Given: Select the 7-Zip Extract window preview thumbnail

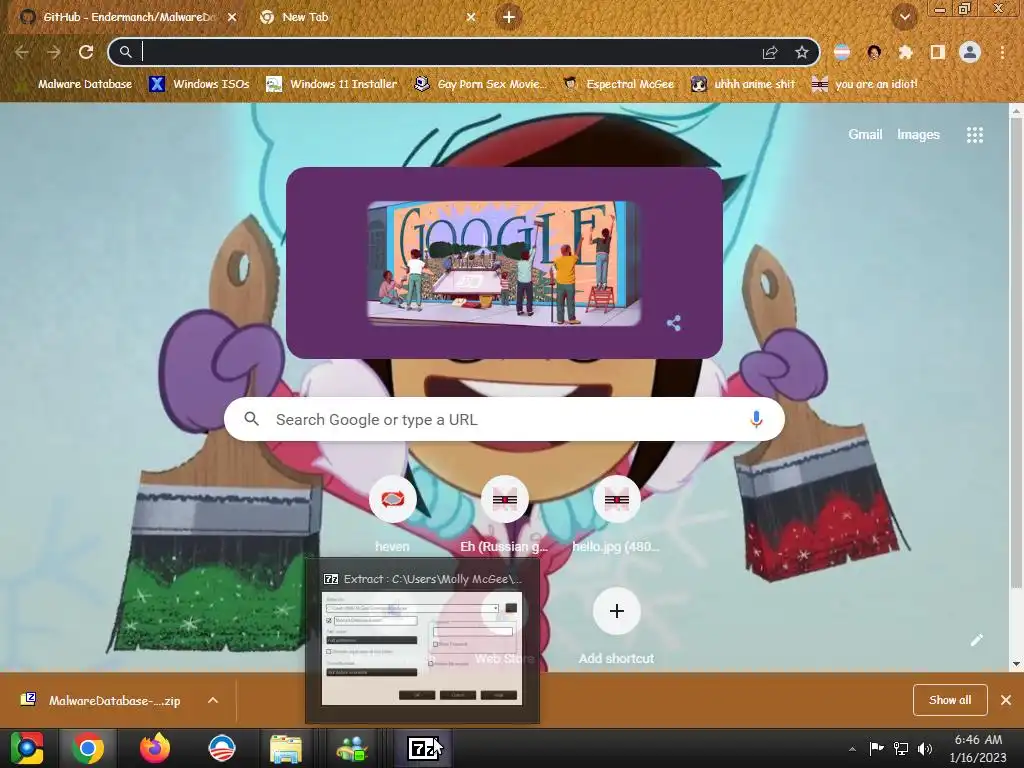Looking at the screenshot, I should click(423, 641).
